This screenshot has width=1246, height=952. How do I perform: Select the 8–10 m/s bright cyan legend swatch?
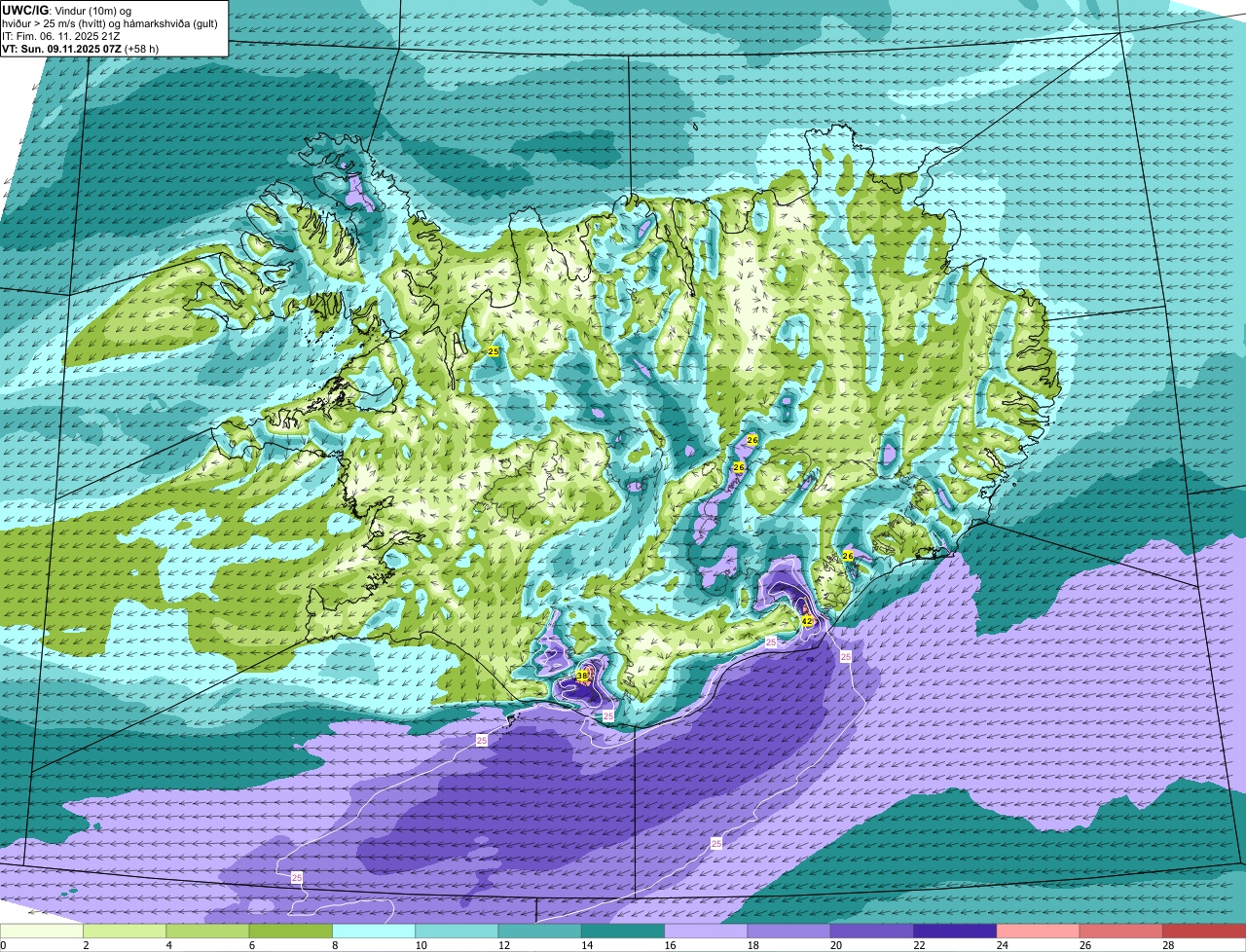pos(374,932)
